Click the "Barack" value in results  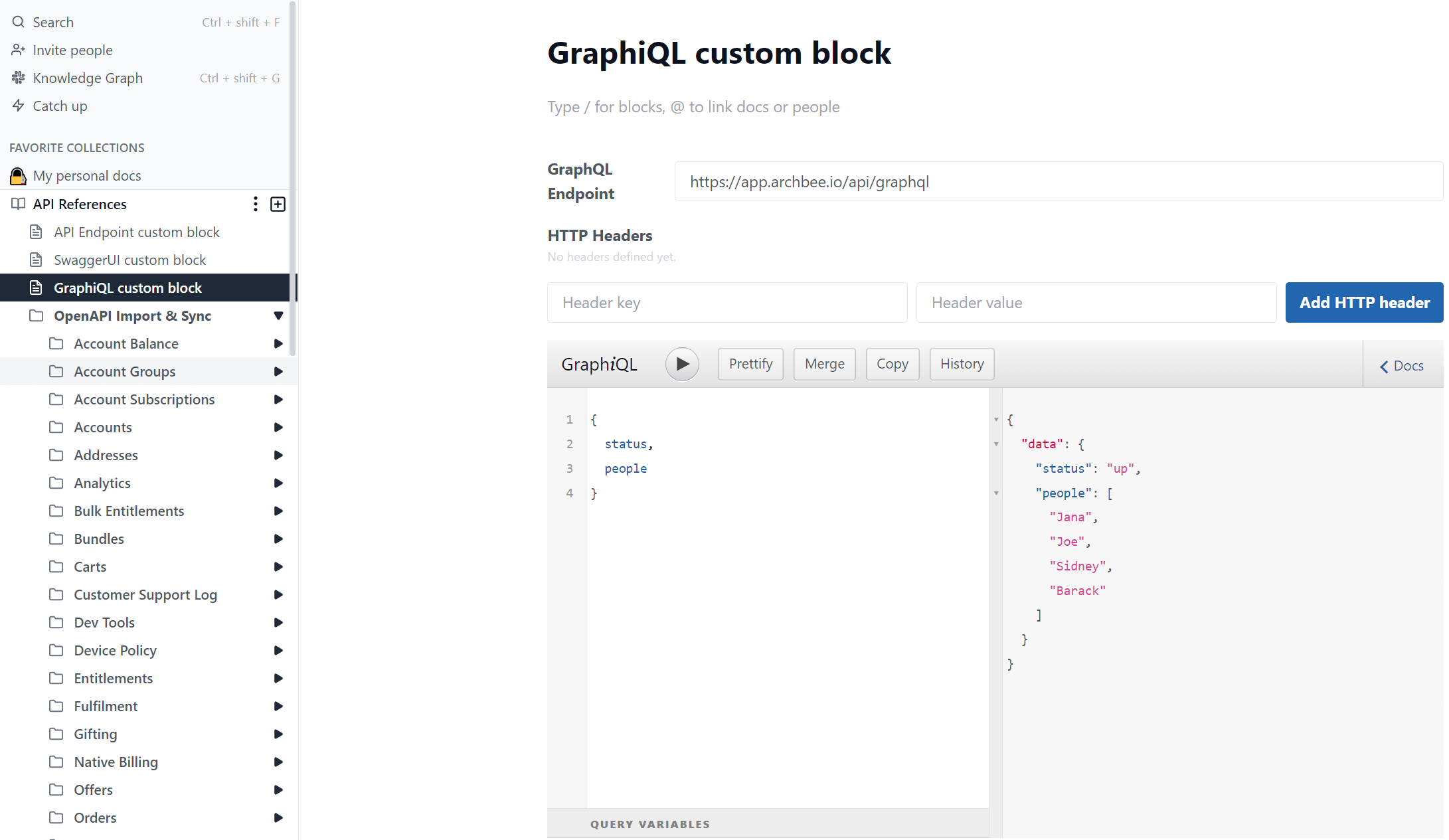tap(1078, 591)
